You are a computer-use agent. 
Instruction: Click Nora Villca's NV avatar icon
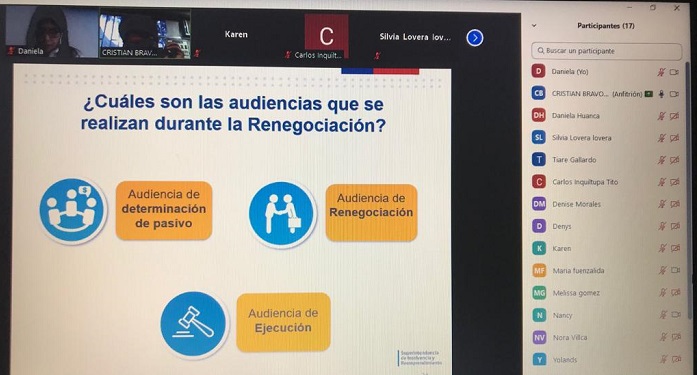coord(539,337)
